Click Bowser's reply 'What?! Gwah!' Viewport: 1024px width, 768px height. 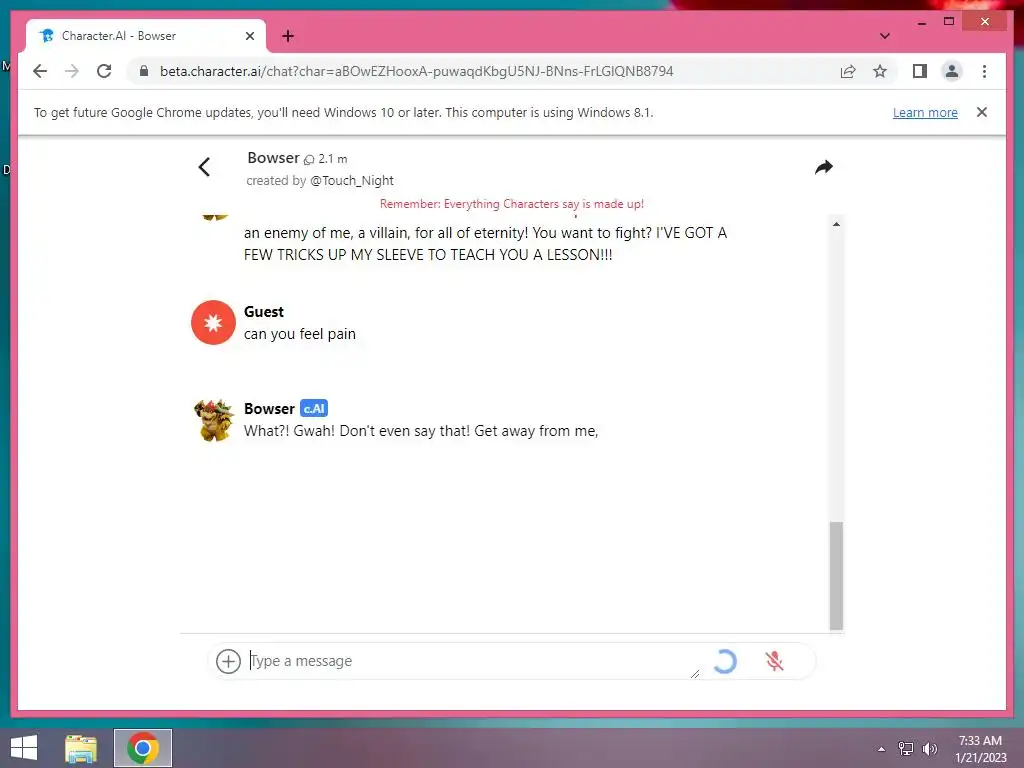click(x=421, y=431)
